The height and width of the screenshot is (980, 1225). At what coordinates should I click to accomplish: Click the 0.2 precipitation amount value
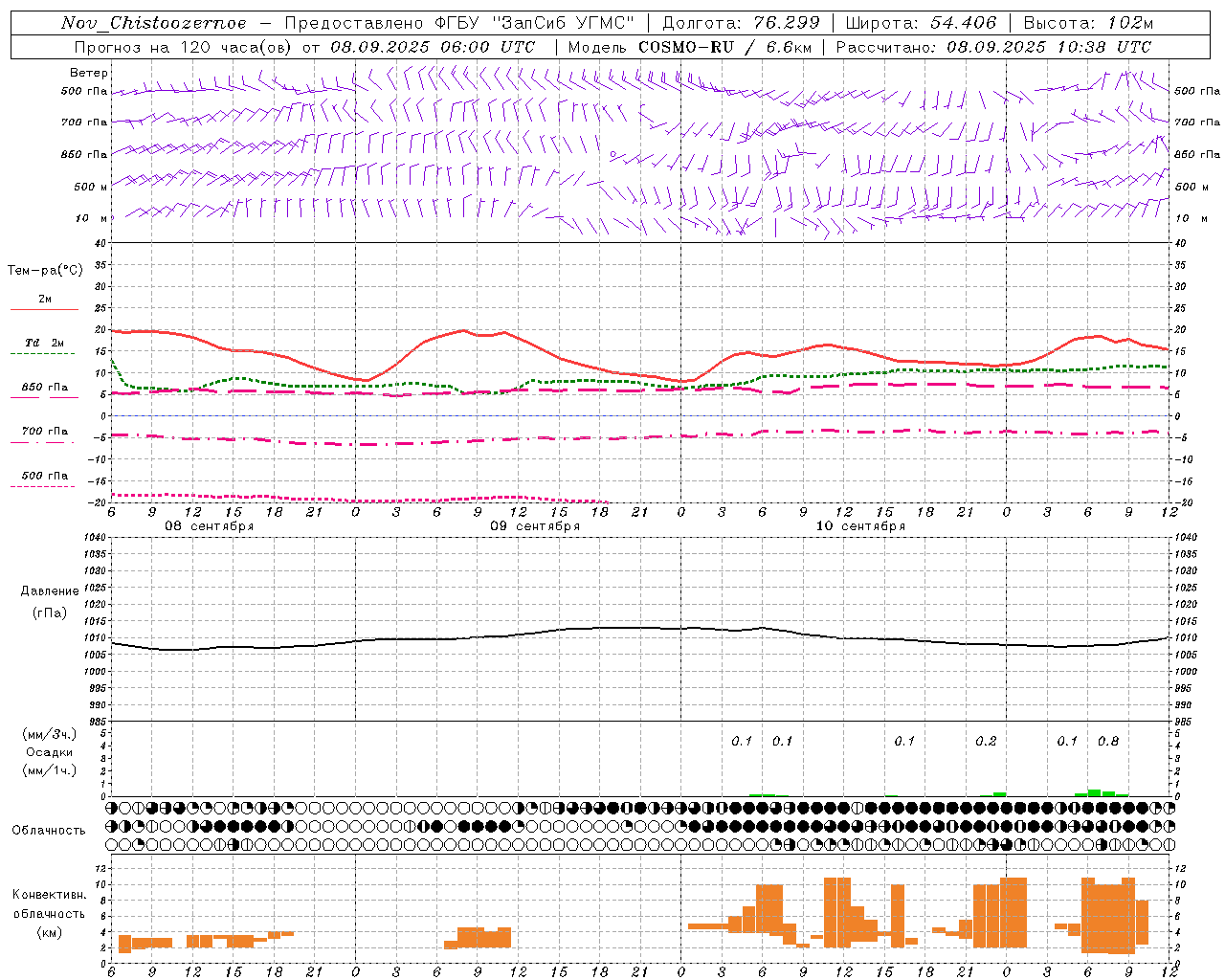point(986,742)
